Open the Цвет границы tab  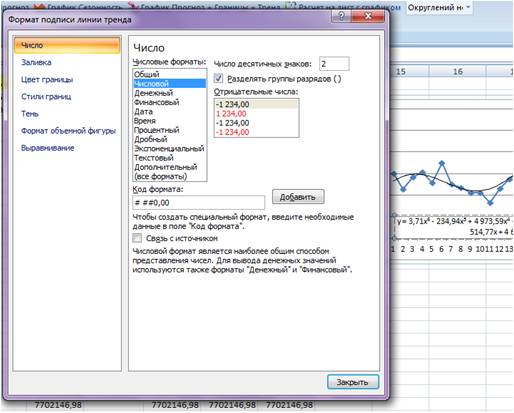(47, 80)
